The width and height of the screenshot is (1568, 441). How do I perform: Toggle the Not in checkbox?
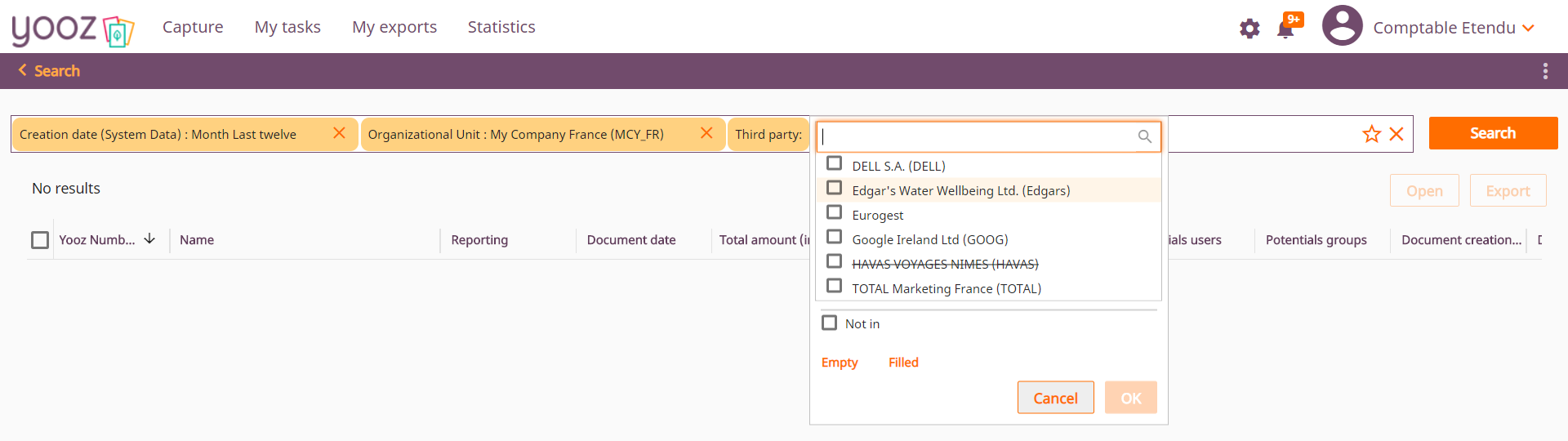click(829, 323)
